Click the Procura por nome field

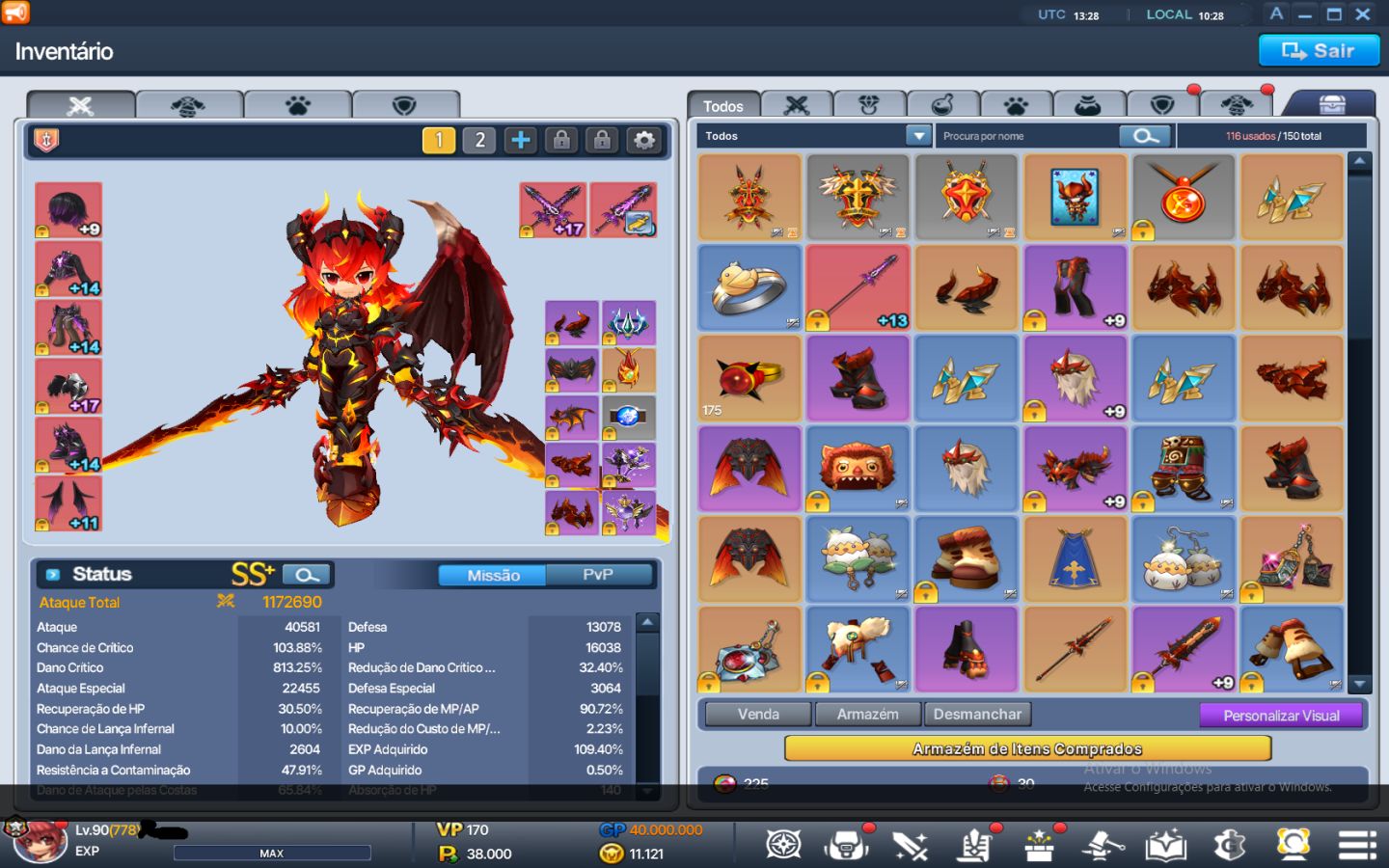(x=1028, y=136)
